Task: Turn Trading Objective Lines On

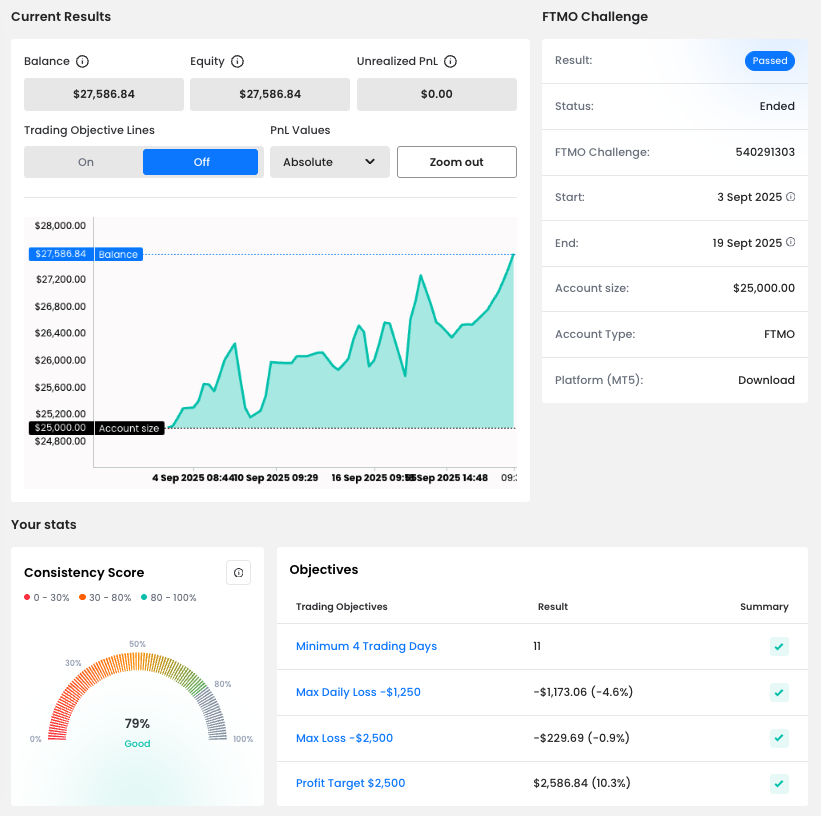Action: point(86,162)
